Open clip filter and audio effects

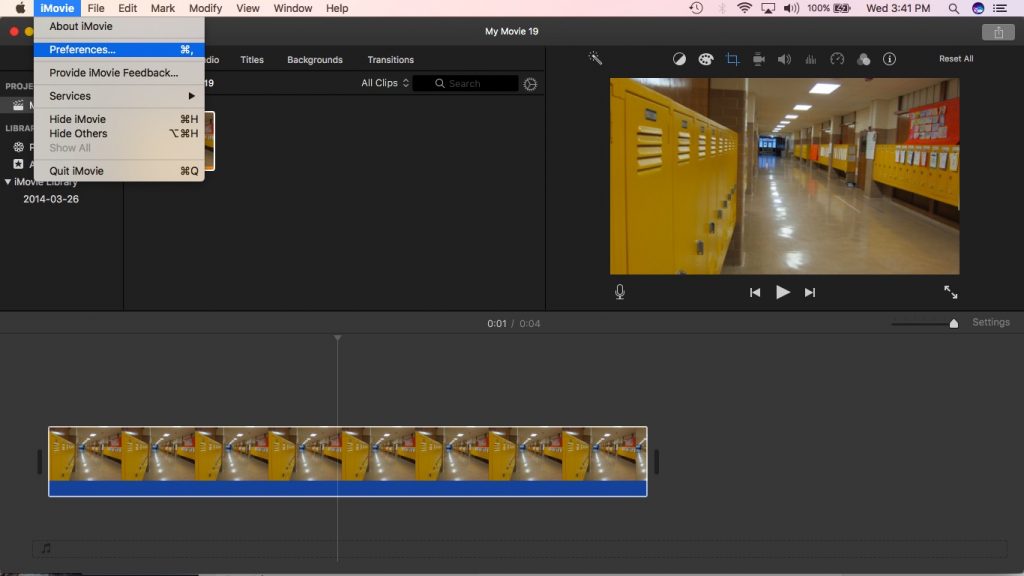click(x=863, y=59)
